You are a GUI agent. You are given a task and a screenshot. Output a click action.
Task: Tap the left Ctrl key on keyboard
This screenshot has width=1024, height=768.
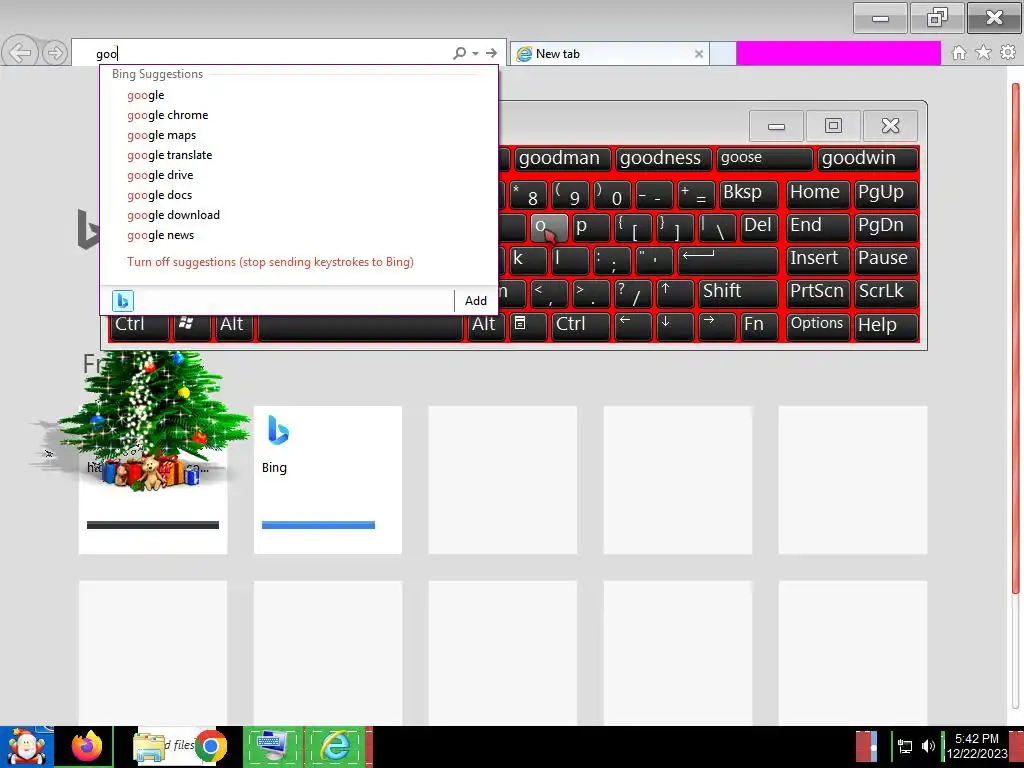(x=140, y=327)
